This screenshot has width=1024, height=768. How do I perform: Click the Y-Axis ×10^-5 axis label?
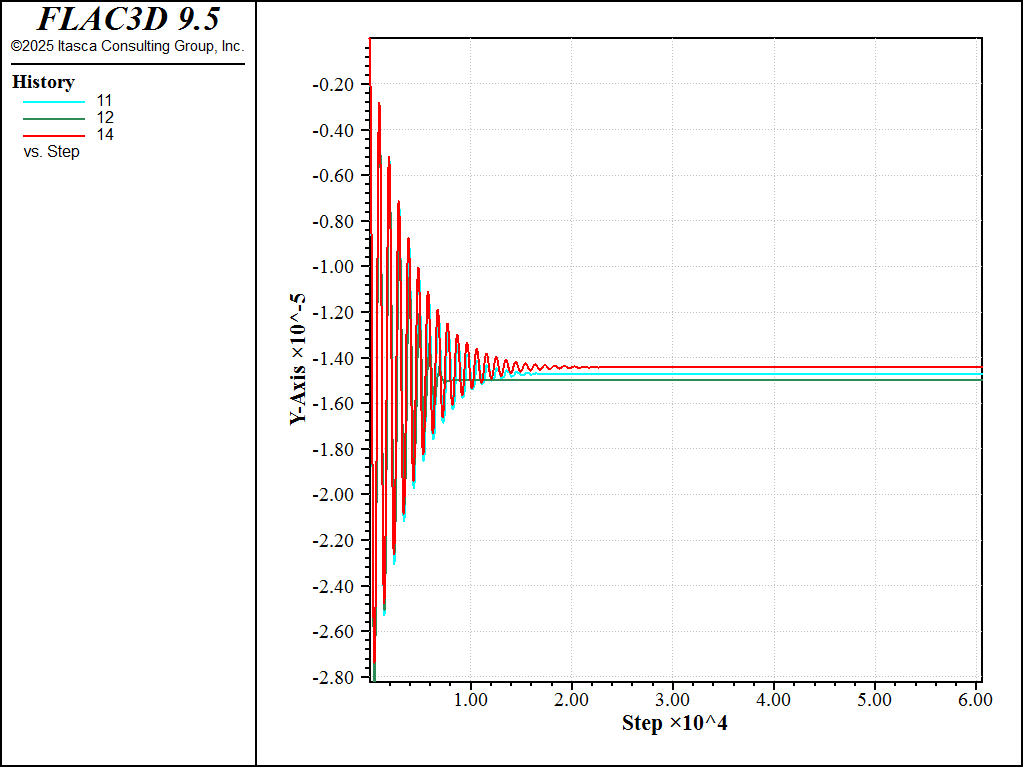pyautogui.click(x=298, y=360)
